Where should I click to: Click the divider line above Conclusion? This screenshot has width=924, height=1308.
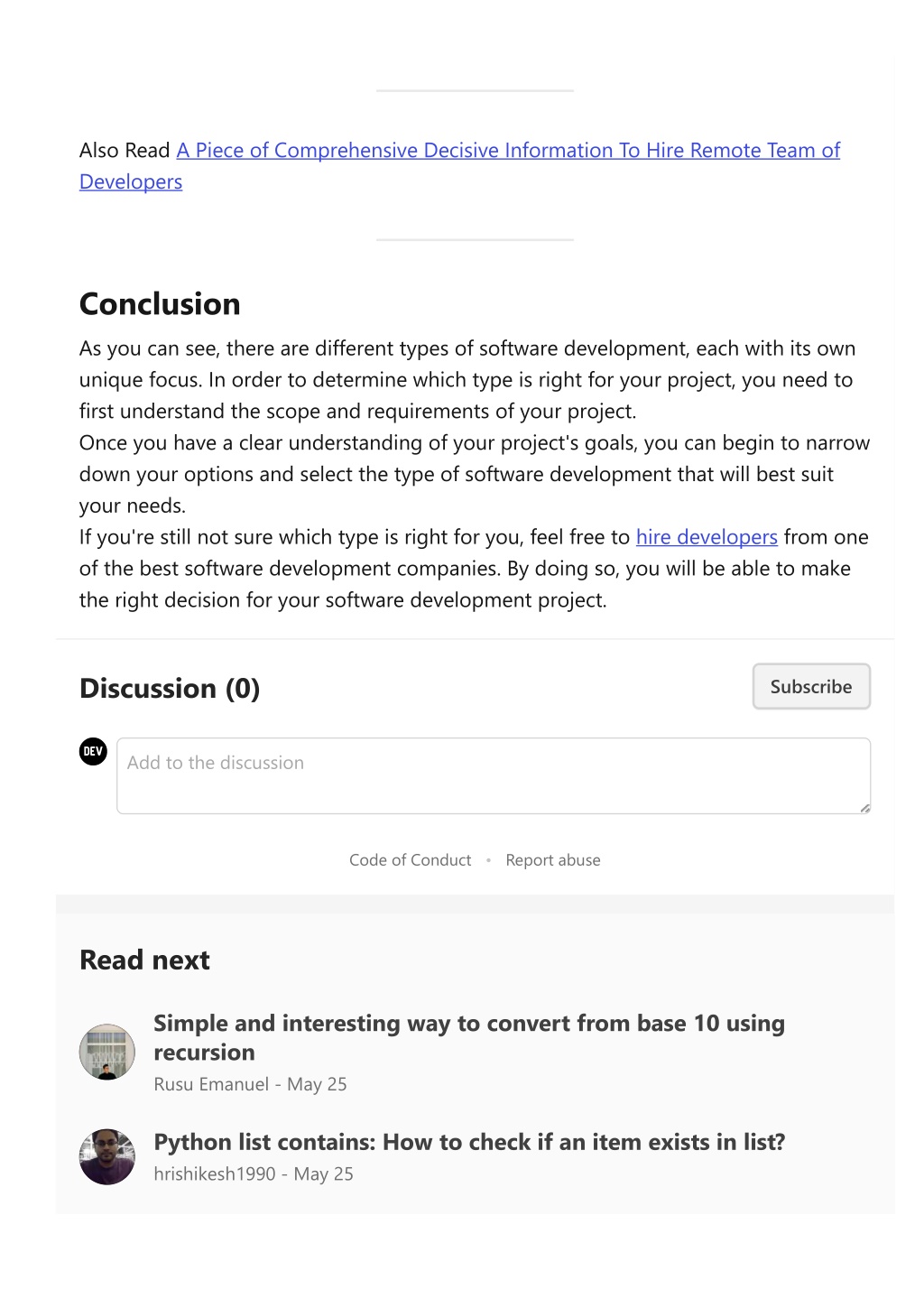pos(475,240)
